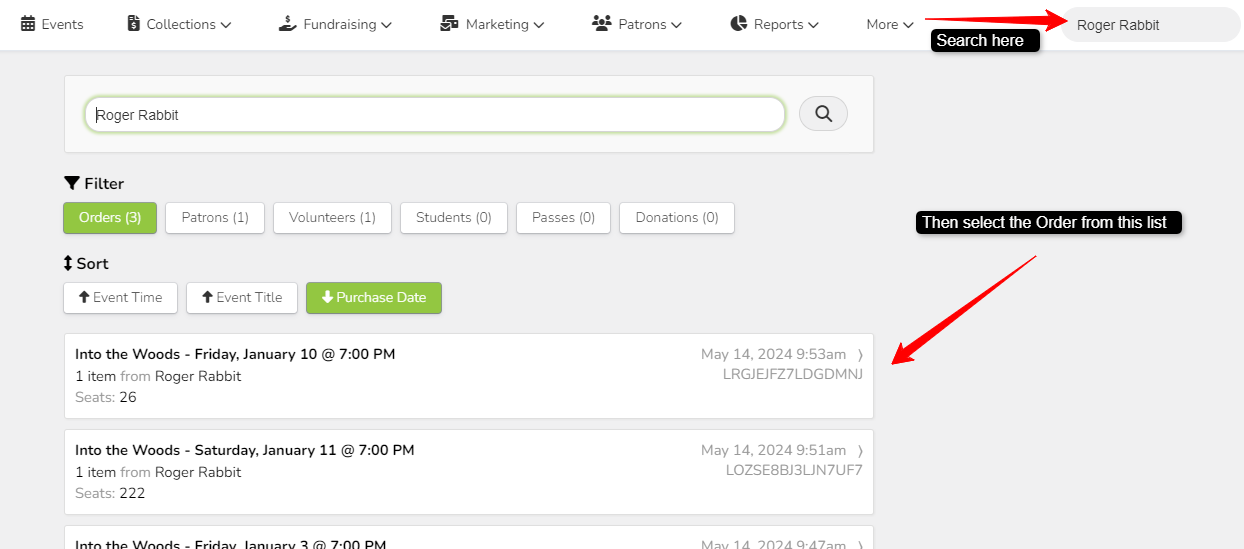Expand the More dropdown menu

click(x=889, y=24)
